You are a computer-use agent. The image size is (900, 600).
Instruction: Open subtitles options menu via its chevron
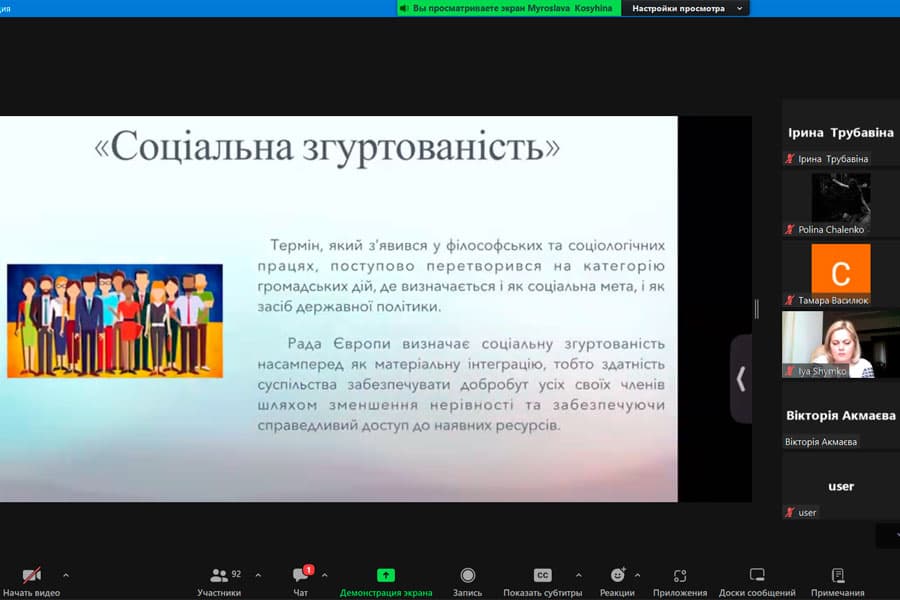pyautogui.click(x=577, y=575)
